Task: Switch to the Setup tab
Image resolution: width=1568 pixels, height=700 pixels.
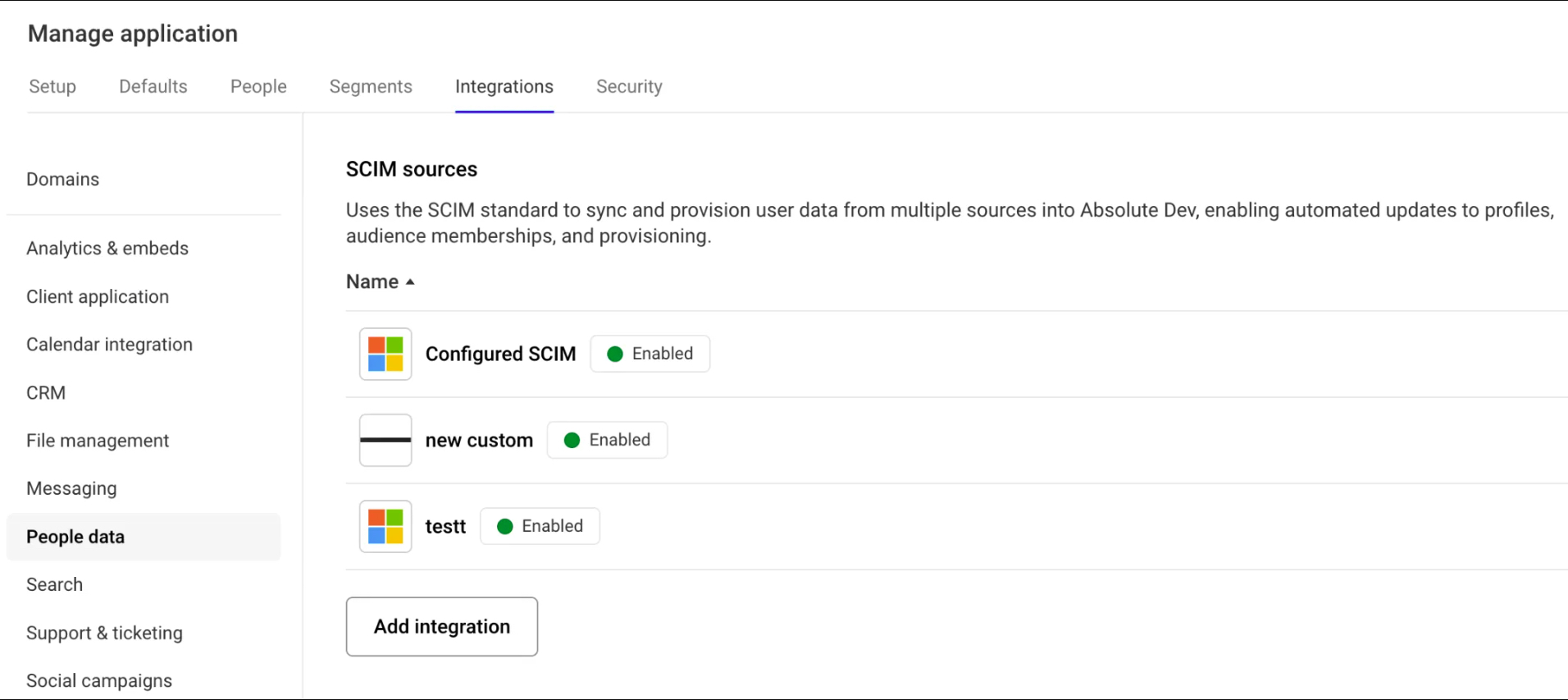Action: click(x=52, y=86)
